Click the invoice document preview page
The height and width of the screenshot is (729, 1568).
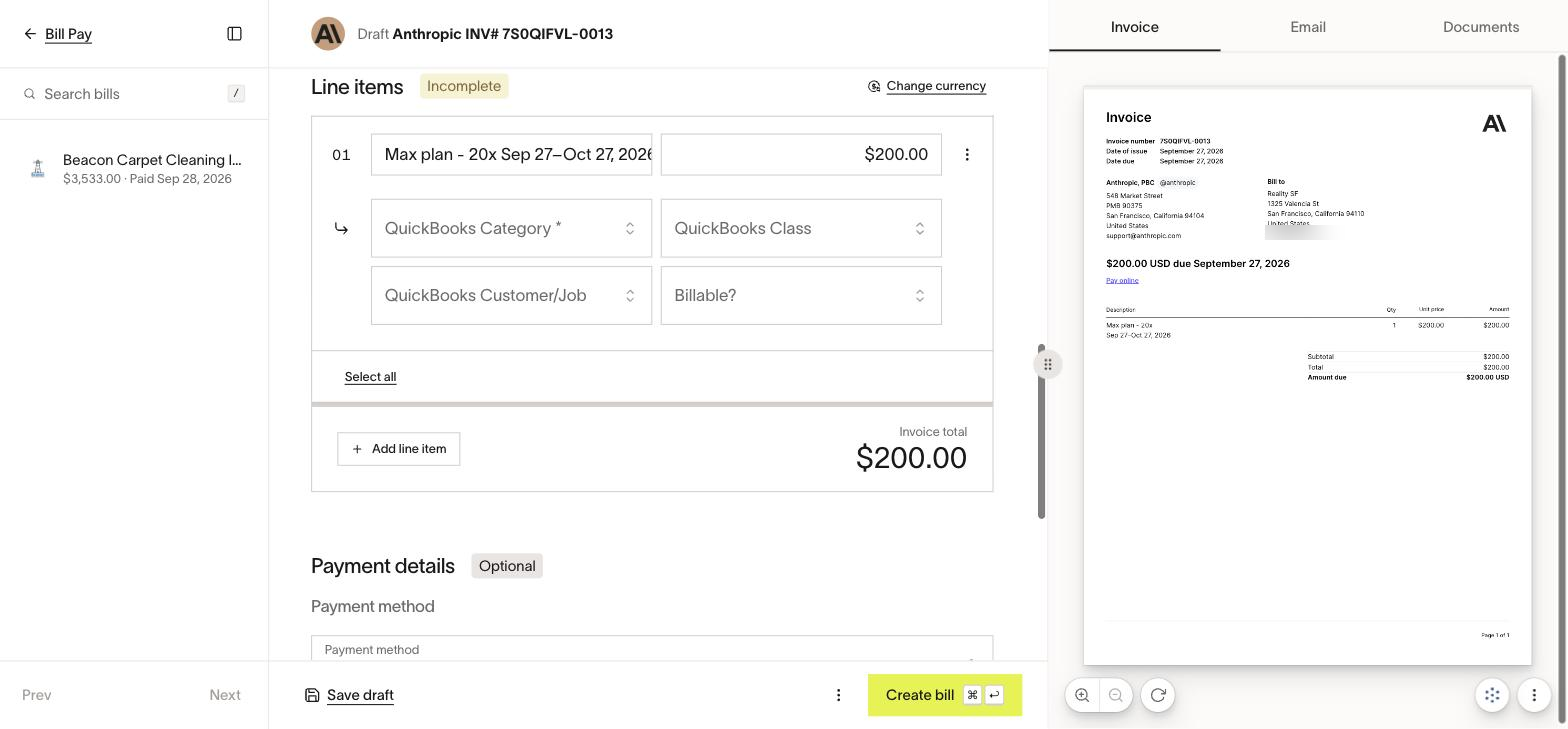point(1308,376)
